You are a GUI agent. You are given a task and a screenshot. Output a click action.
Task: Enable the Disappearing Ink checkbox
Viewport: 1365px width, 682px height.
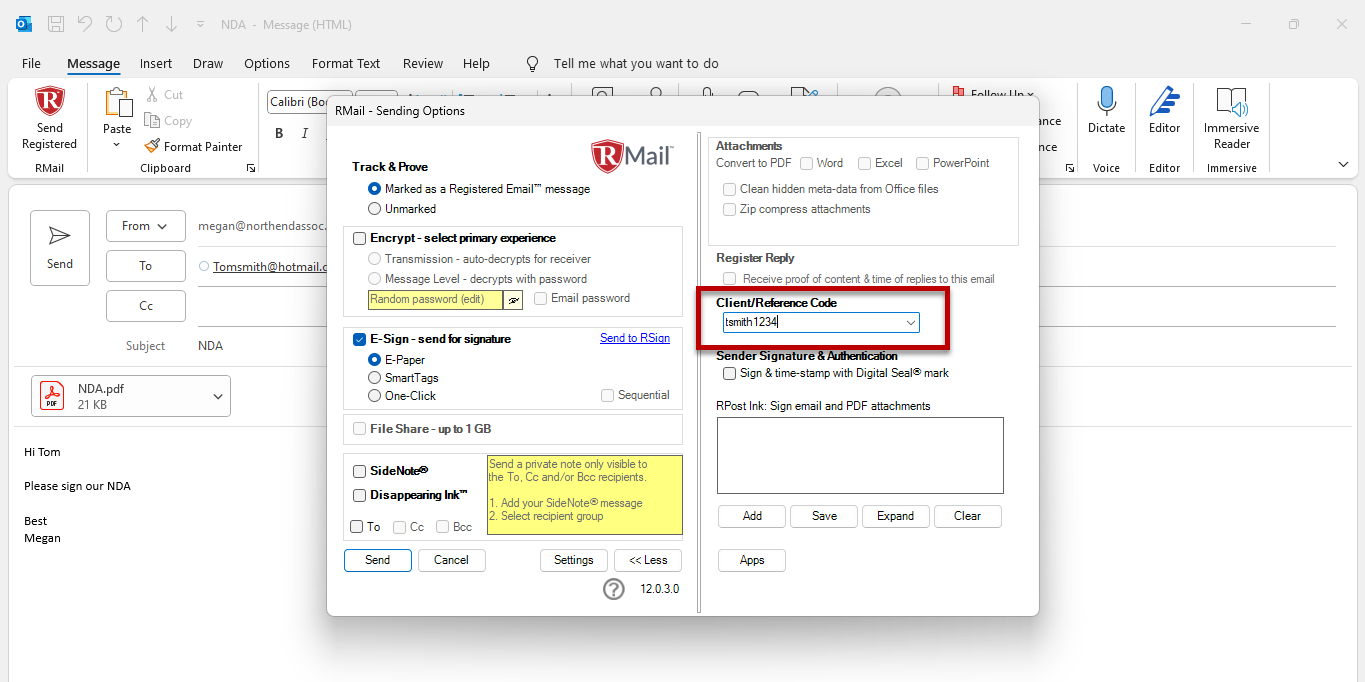tap(360, 495)
